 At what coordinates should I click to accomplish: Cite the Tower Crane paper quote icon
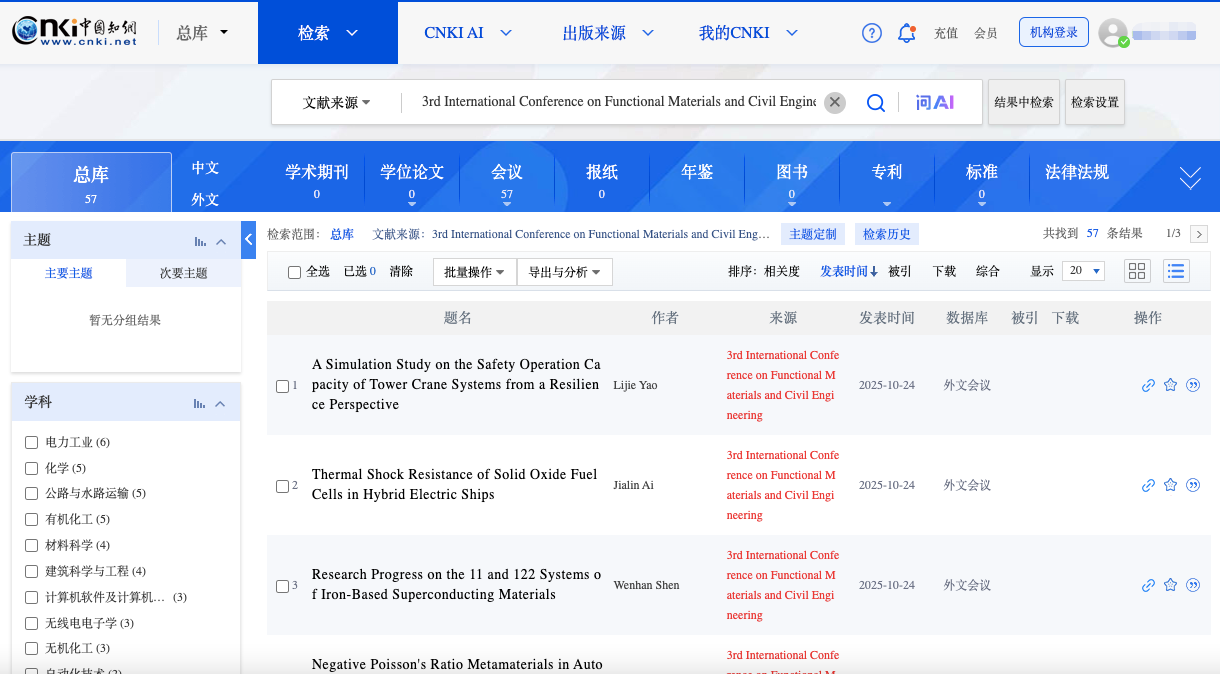pyautogui.click(x=1193, y=385)
